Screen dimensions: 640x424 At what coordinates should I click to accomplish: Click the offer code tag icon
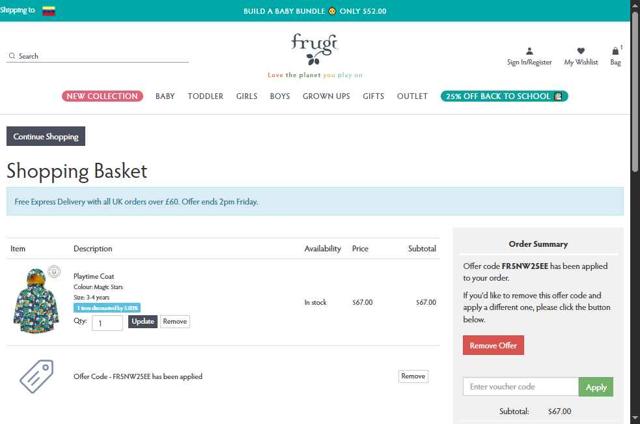point(37,376)
